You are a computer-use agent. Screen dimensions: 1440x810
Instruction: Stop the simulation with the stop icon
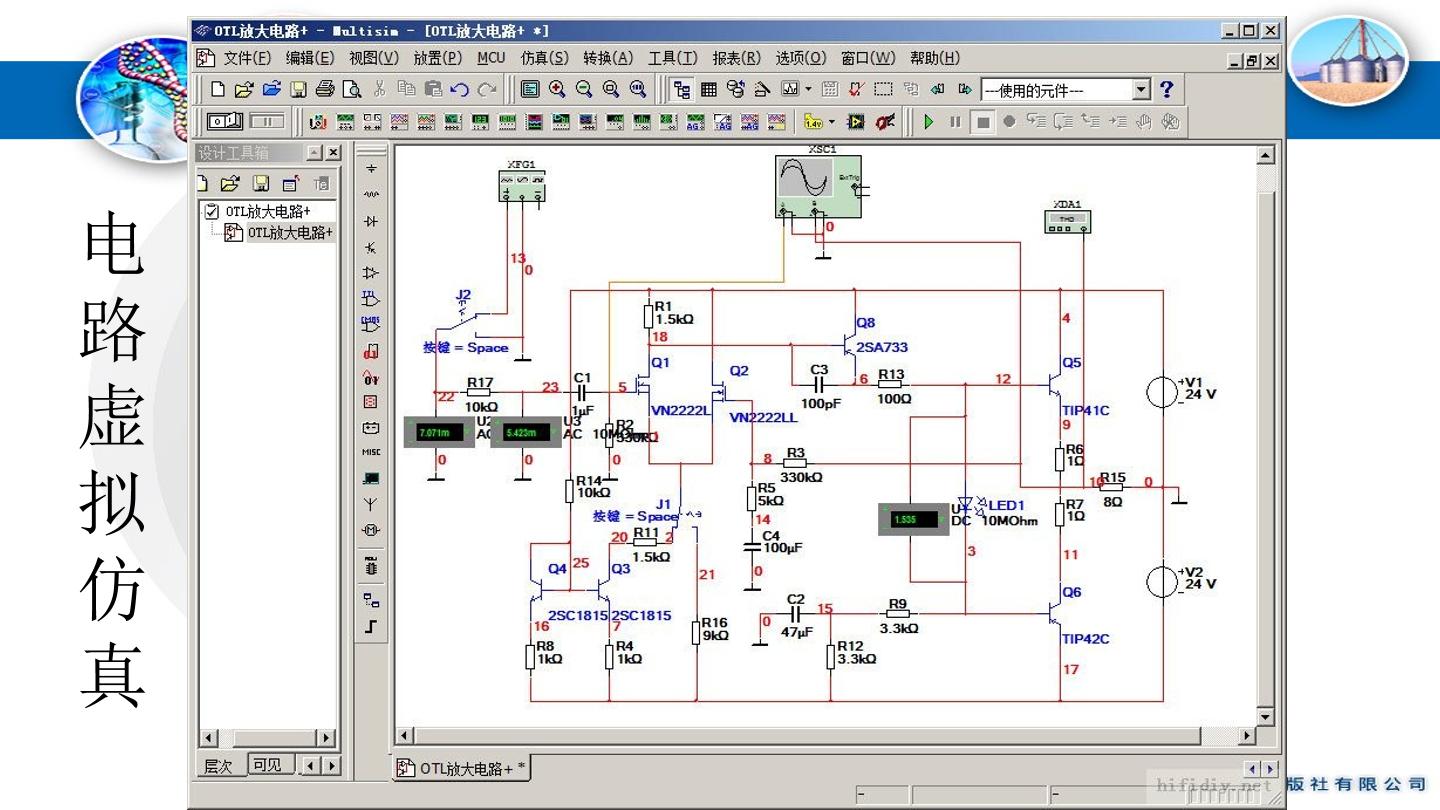pos(983,122)
